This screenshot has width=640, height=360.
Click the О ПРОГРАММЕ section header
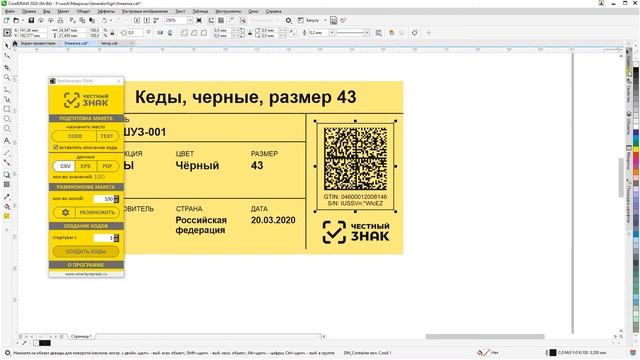(86, 265)
